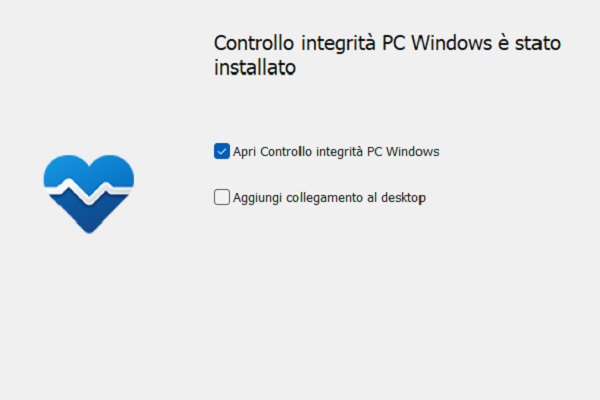Click the 'Aggiungi collegamento al desktop' label text
This screenshot has height=400, width=600.
point(329,198)
